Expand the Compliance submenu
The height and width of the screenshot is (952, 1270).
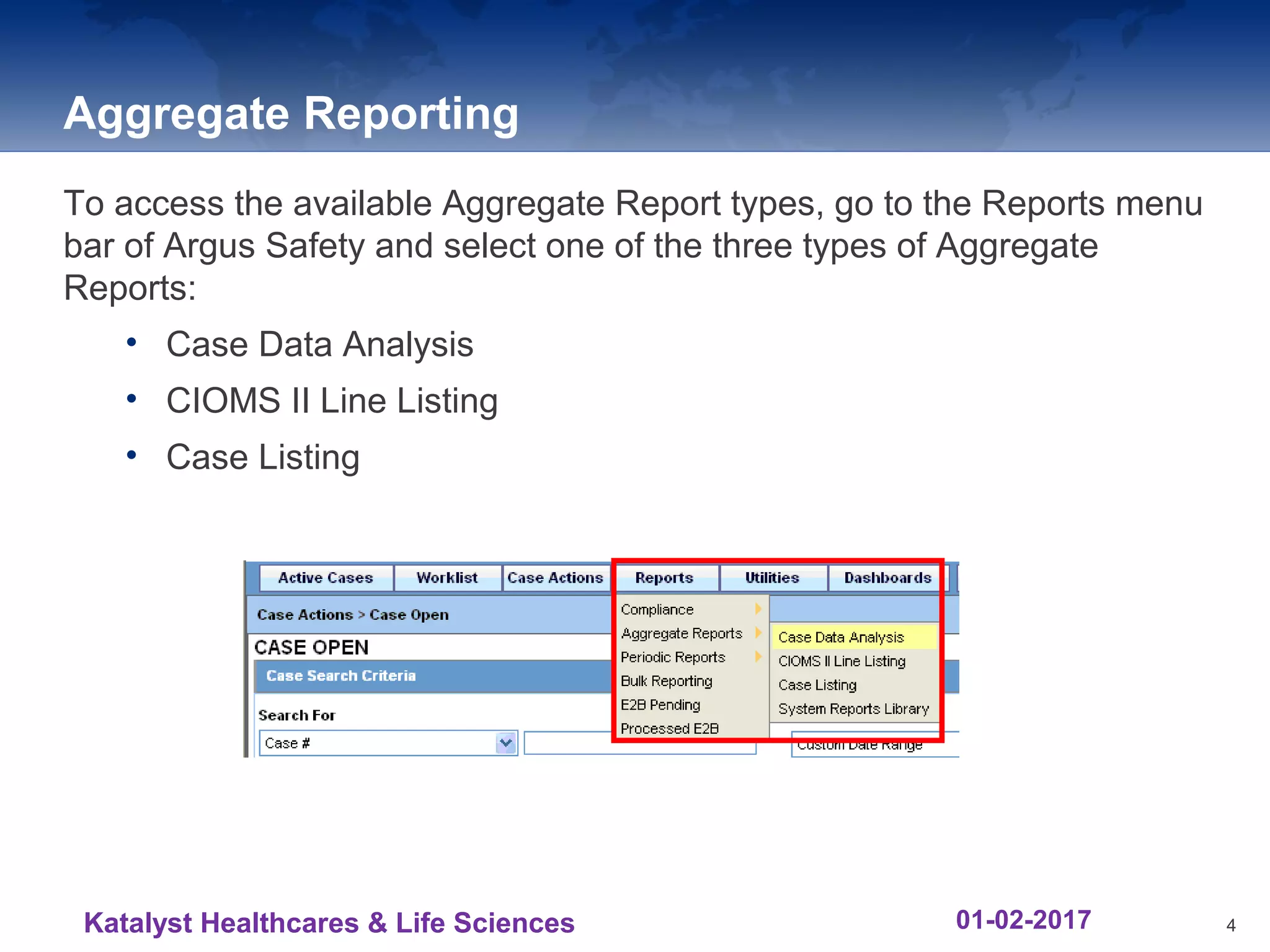click(692, 609)
